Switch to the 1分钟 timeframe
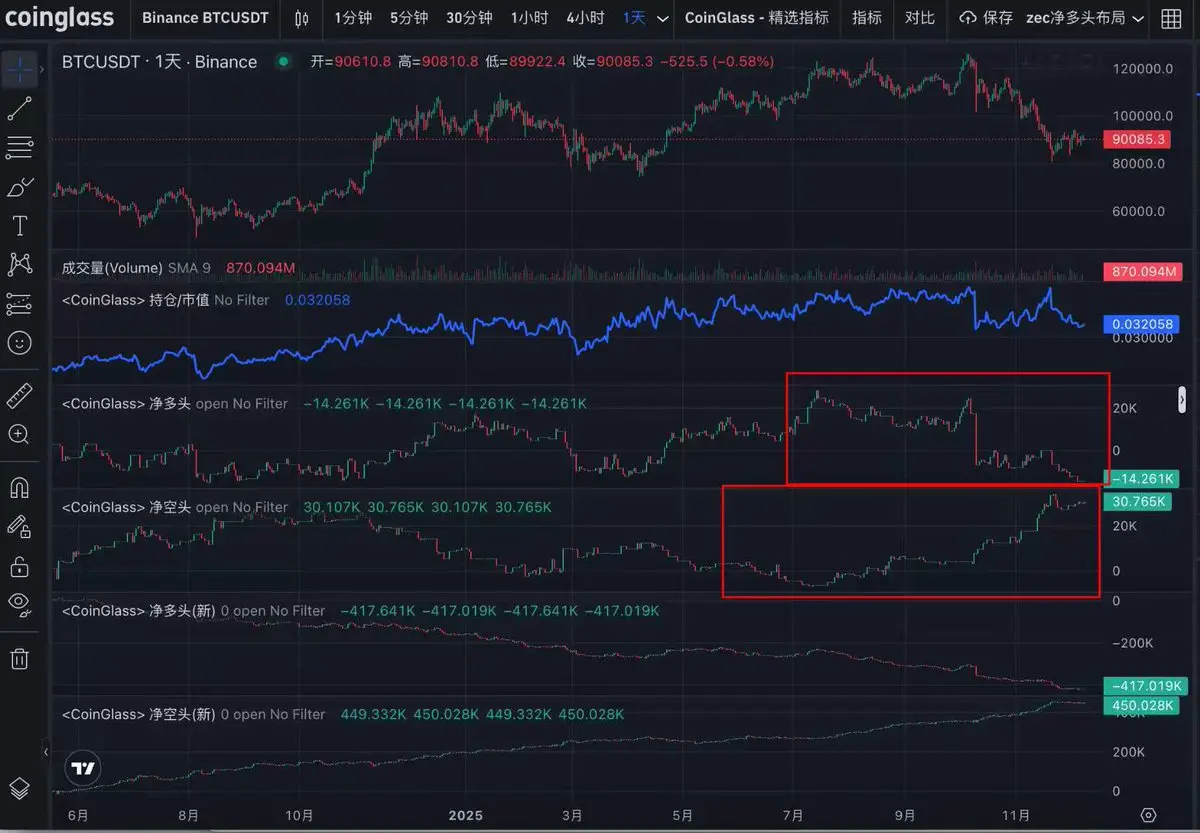Screen dimensions: 1200x833 coord(352,18)
